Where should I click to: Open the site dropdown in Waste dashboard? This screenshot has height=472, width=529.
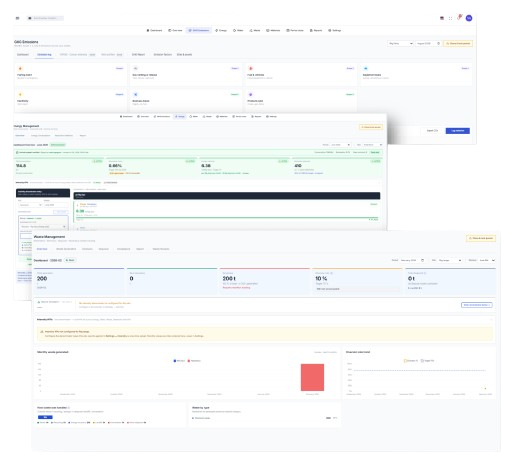450,260
